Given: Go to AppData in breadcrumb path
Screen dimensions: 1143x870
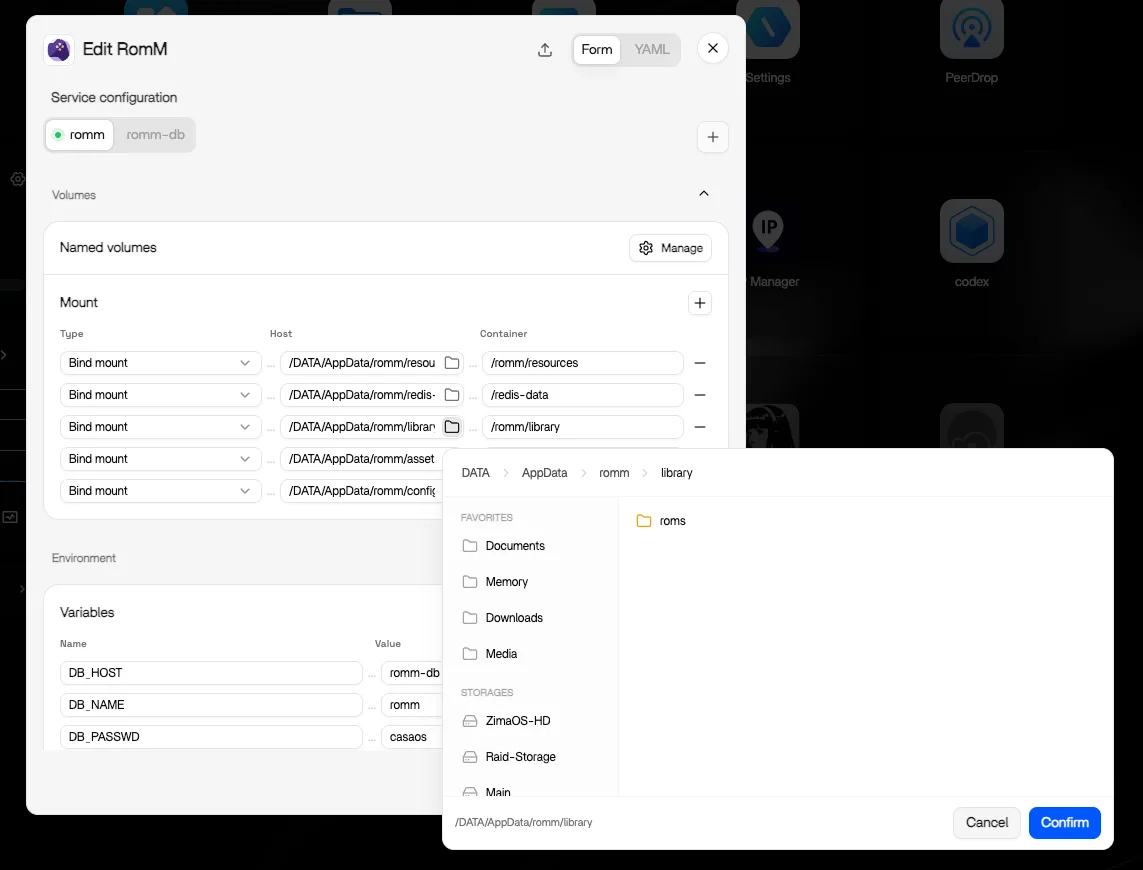Looking at the screenshot, I should [x=545, y=473].
